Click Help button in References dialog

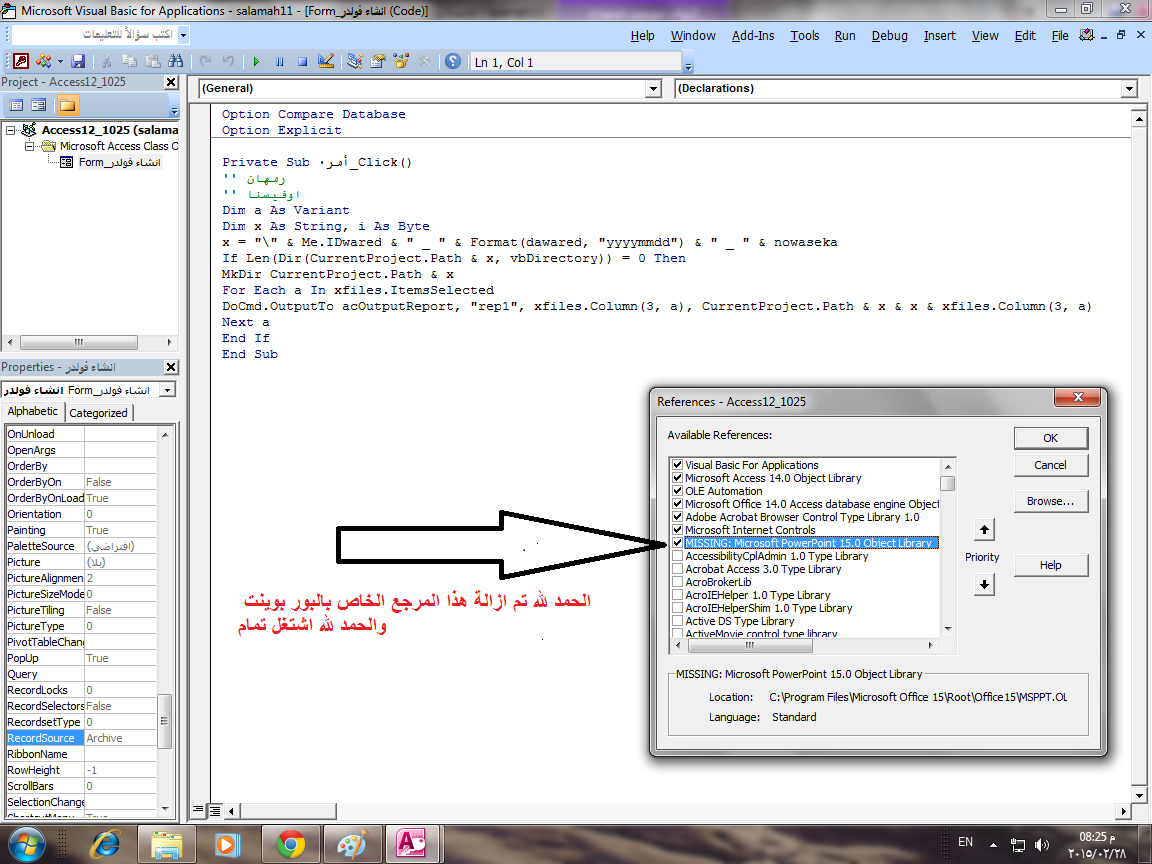1051,565
